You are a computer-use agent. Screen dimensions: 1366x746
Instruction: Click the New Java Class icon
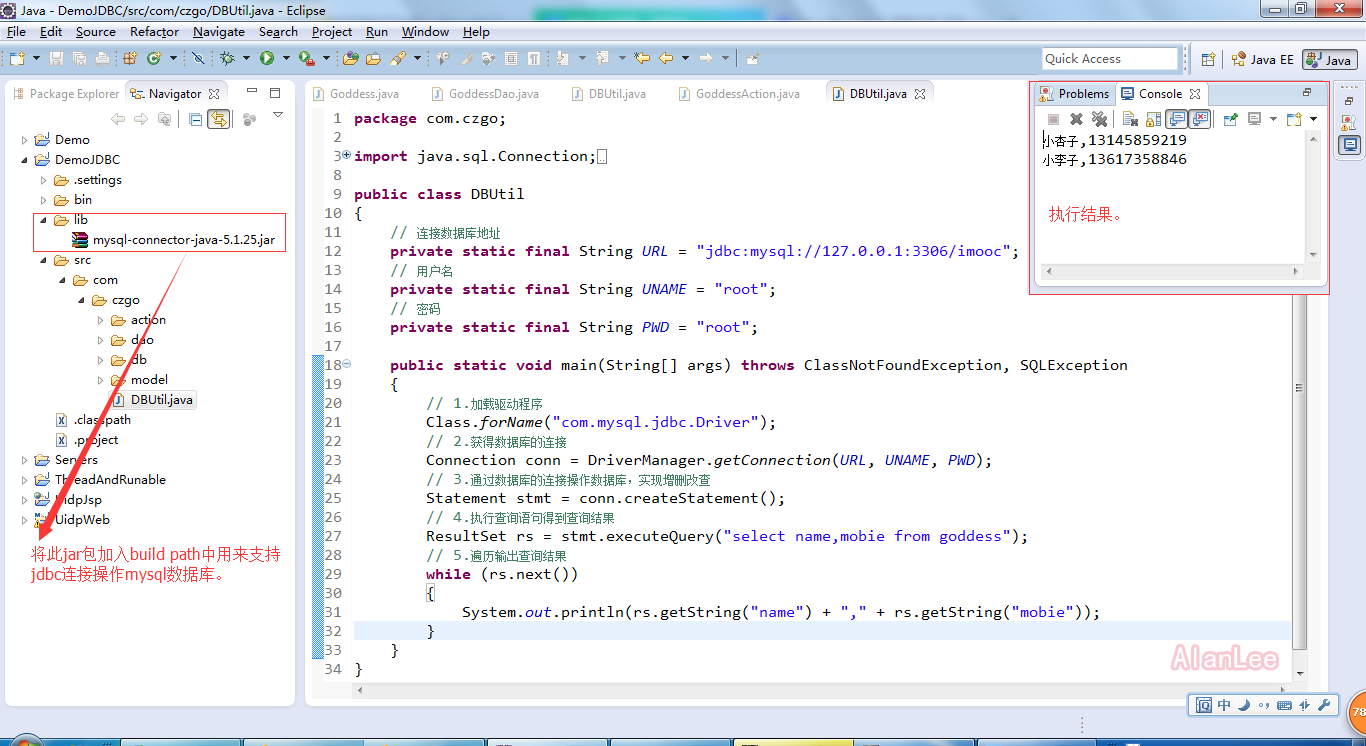click(154, 58)
